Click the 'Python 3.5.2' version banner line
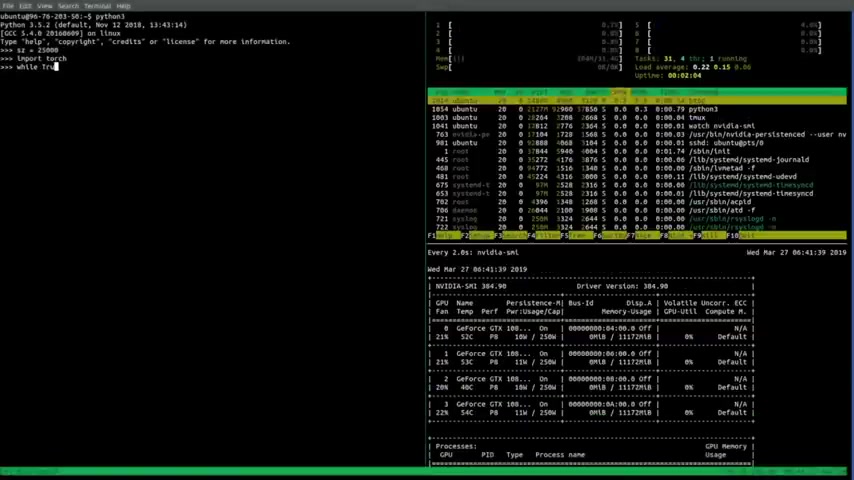The height and width of the screenshot is (480, 854). [94, 25]
